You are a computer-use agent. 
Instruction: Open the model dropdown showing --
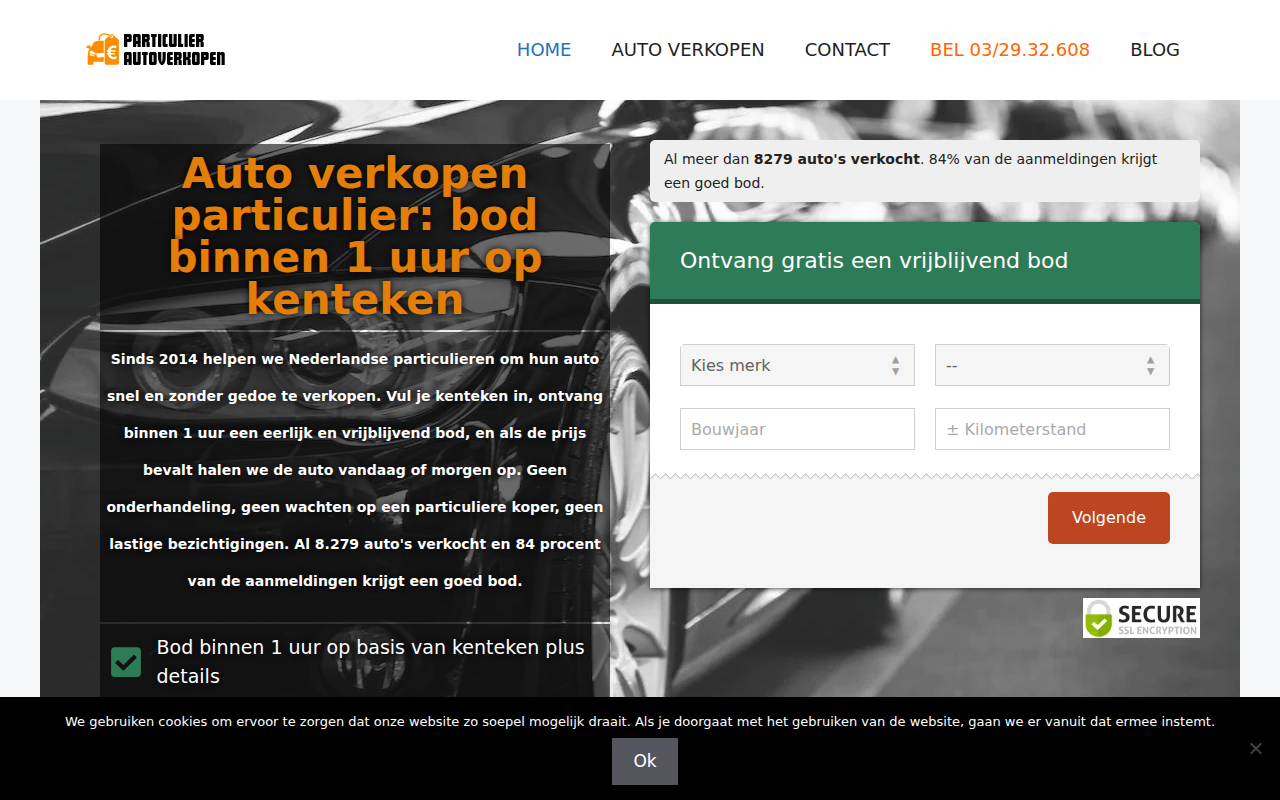1052,365
